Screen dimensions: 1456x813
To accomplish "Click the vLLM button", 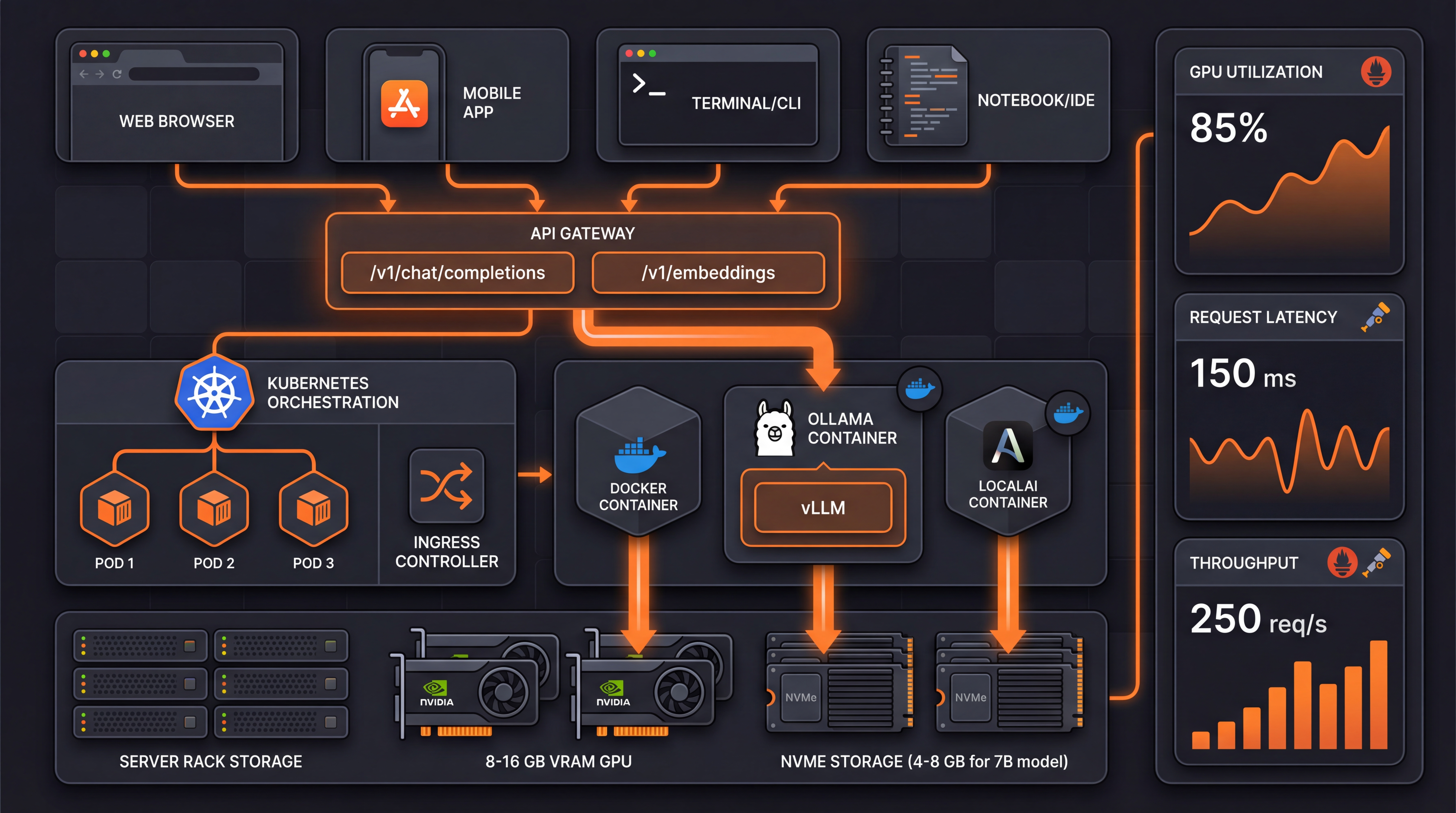I will pos(823,508).
